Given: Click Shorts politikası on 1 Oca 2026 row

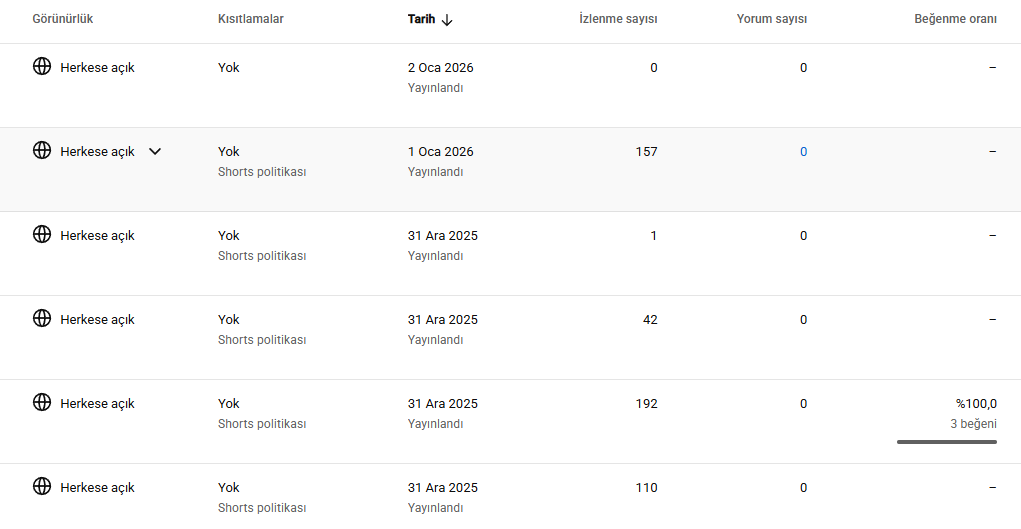Looking at the screenshot, I should [262, 172].
